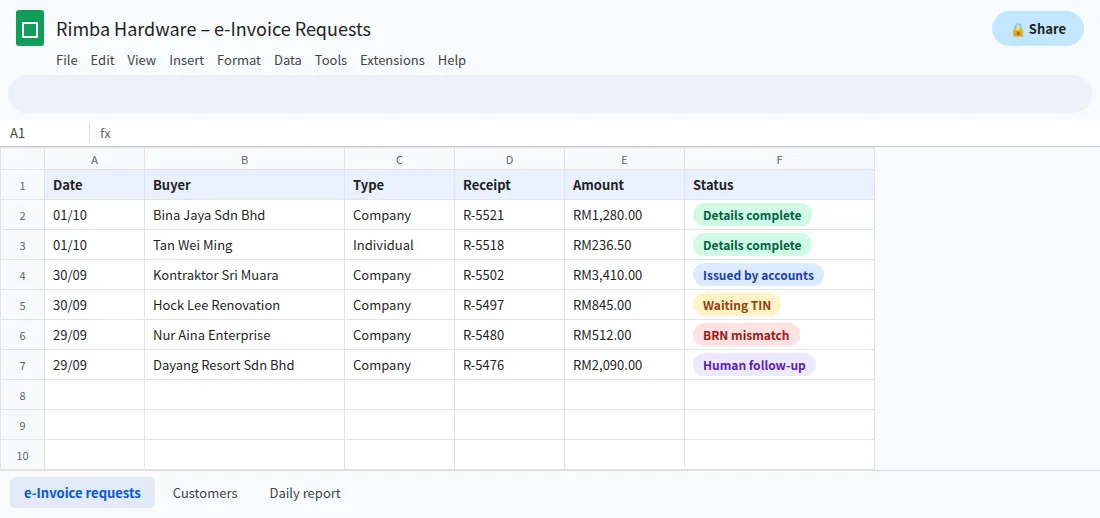
Task: Open the Format menu
Action: coord(239,60)
